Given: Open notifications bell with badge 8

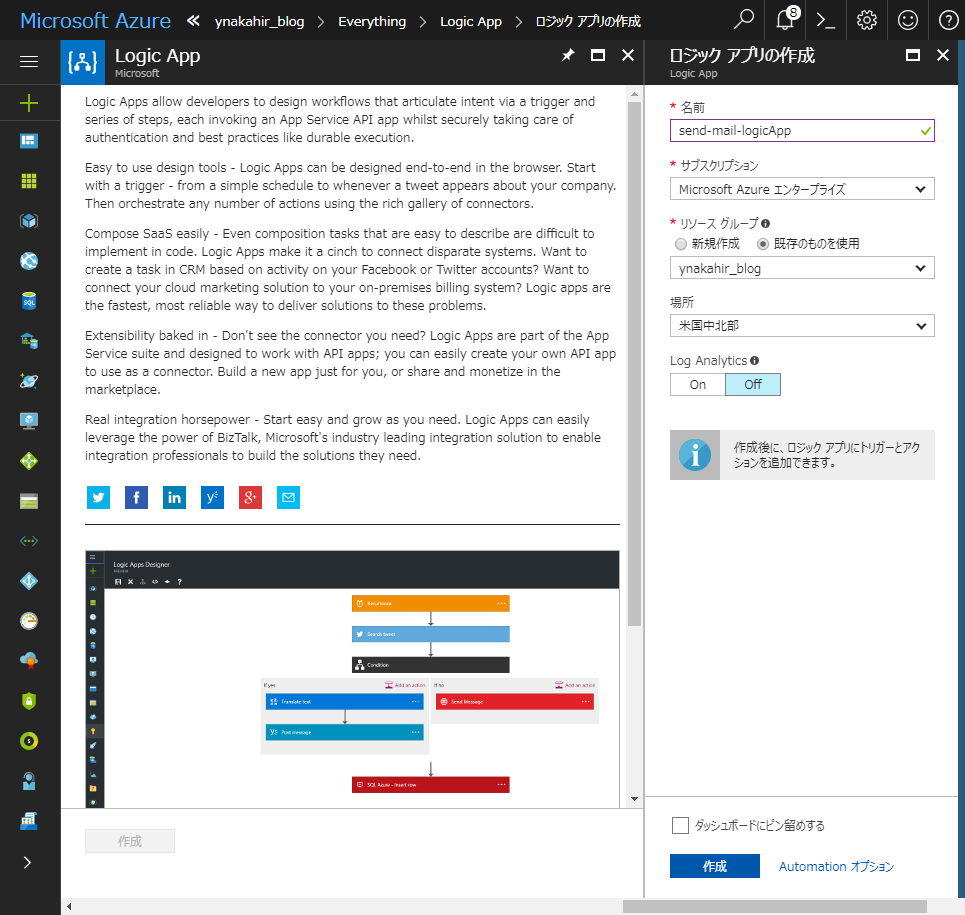Looking at the screenshot, I should click(x=785, y=20).
